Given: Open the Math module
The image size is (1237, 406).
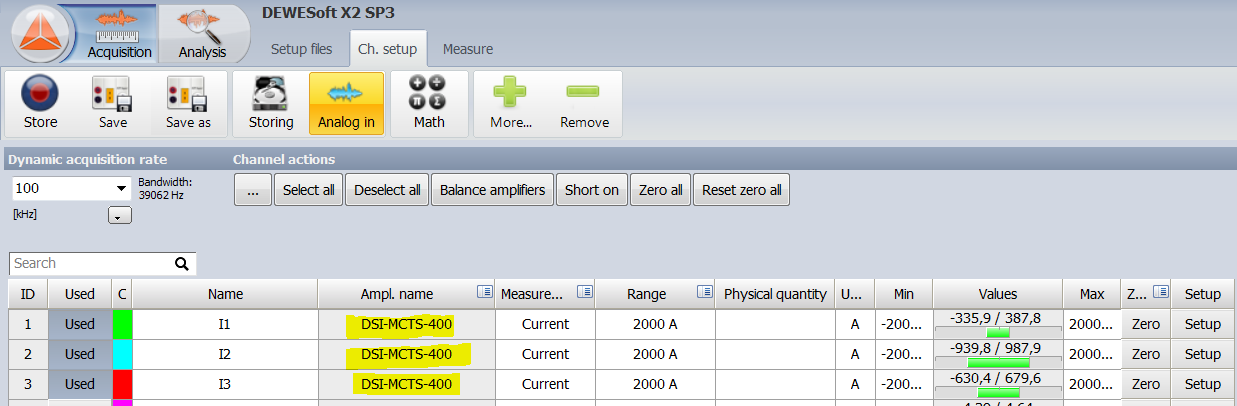Looking at the screenshot, I should (430, 104).
